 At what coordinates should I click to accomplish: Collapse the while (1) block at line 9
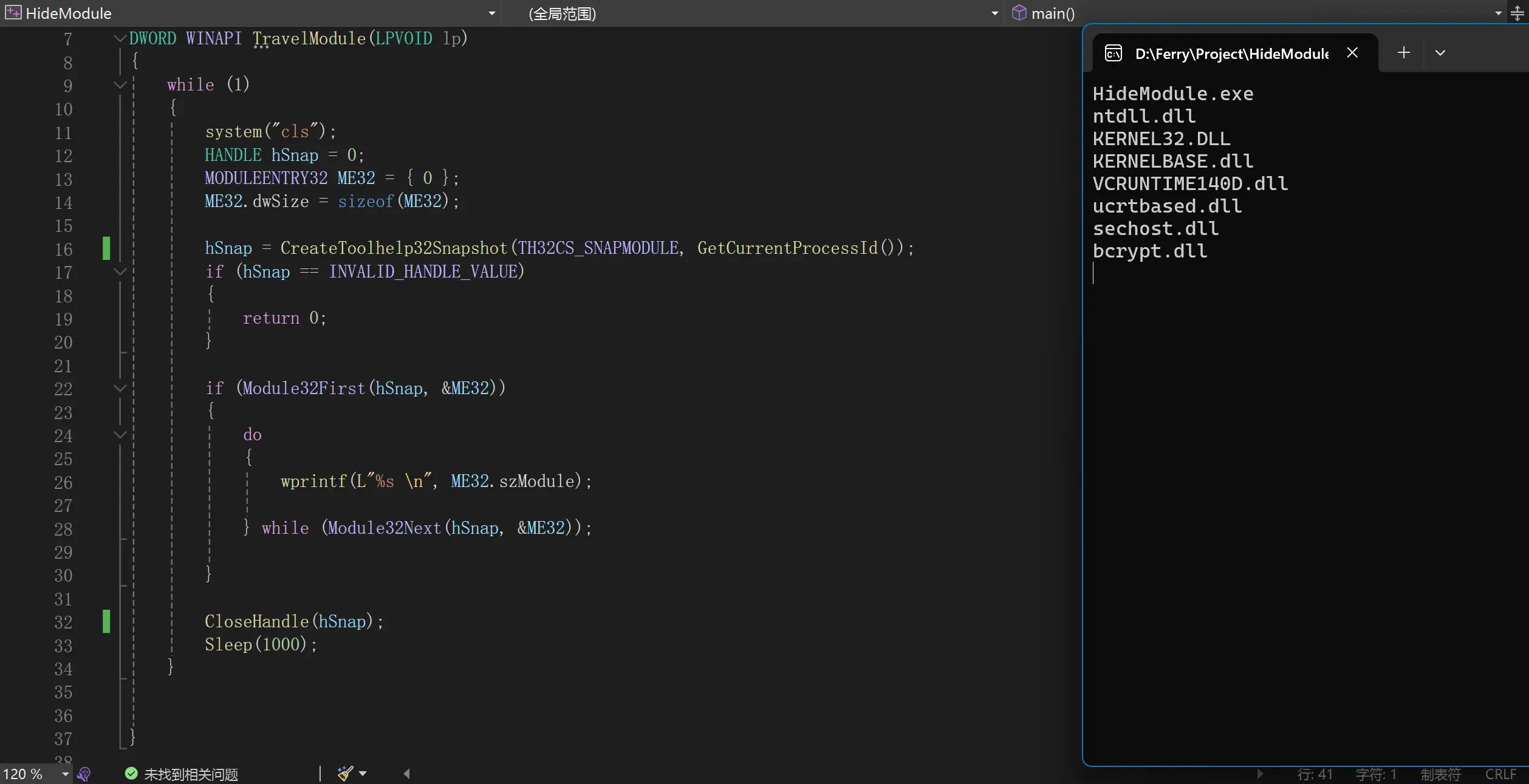point(120,84)
